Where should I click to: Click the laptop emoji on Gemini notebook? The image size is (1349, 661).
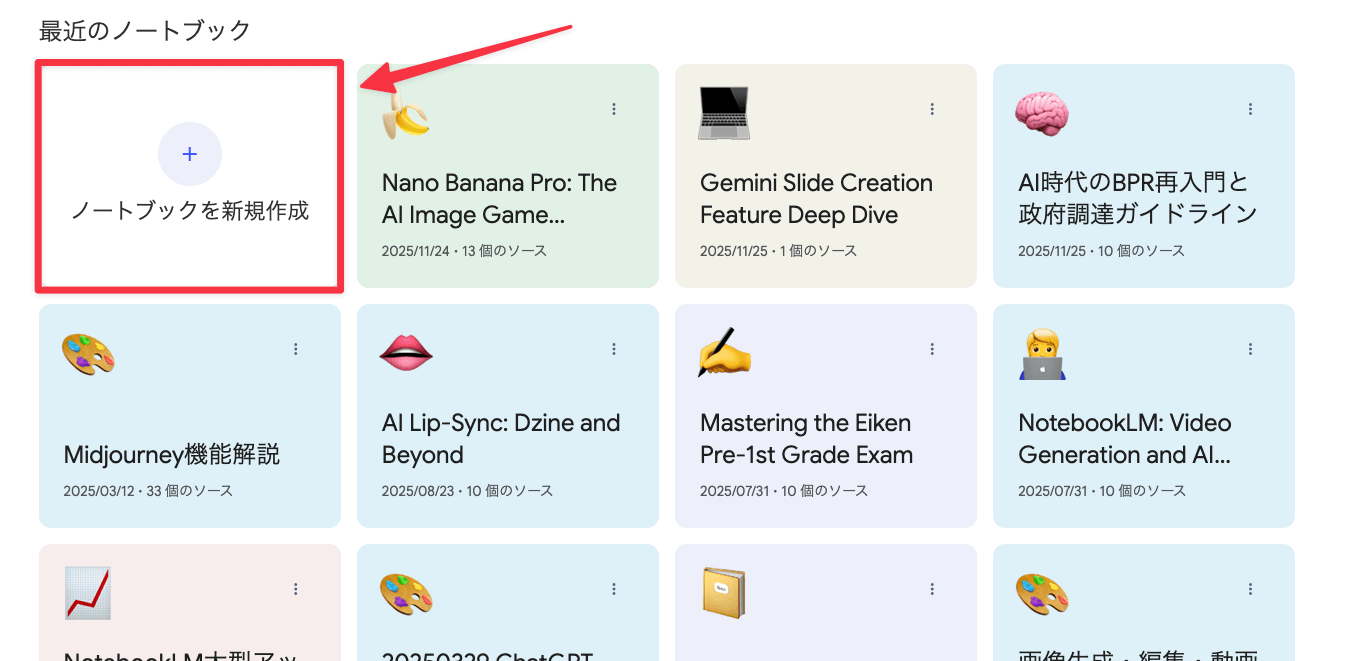[724, 113]
